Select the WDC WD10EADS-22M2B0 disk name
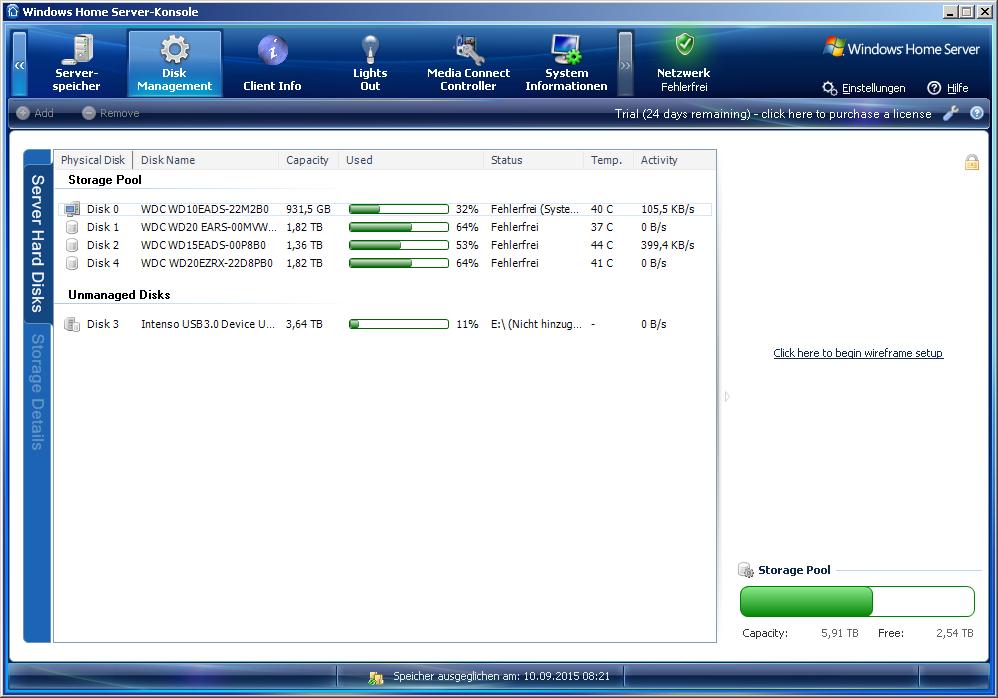 [x=205, y=209]
